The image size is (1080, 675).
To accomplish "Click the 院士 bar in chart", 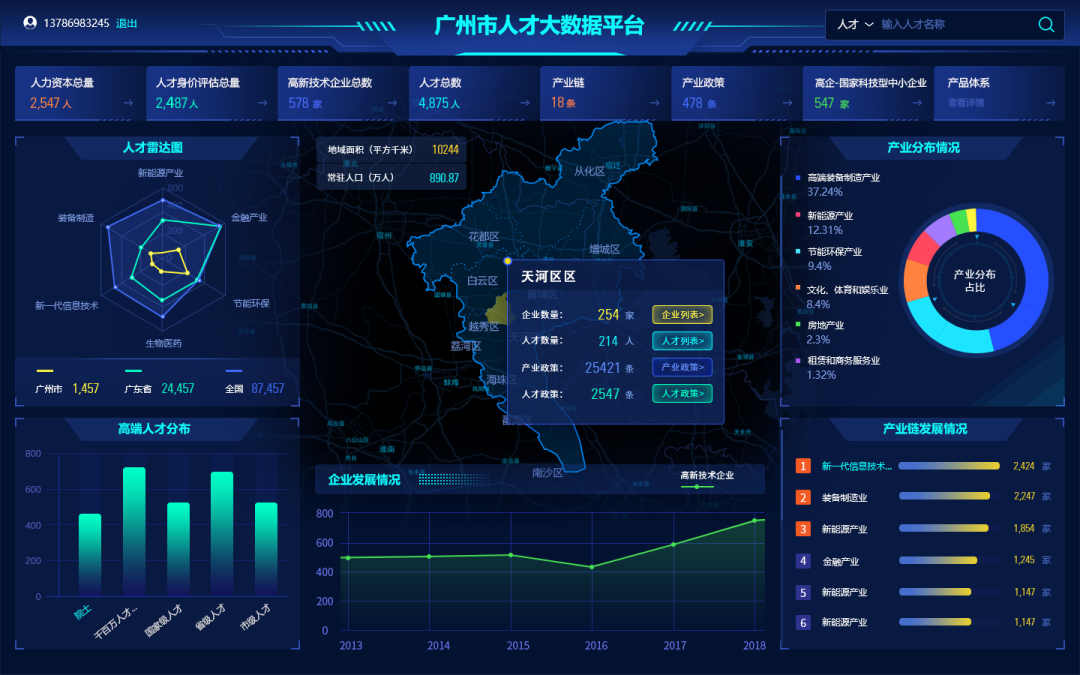I will (90, 554).
